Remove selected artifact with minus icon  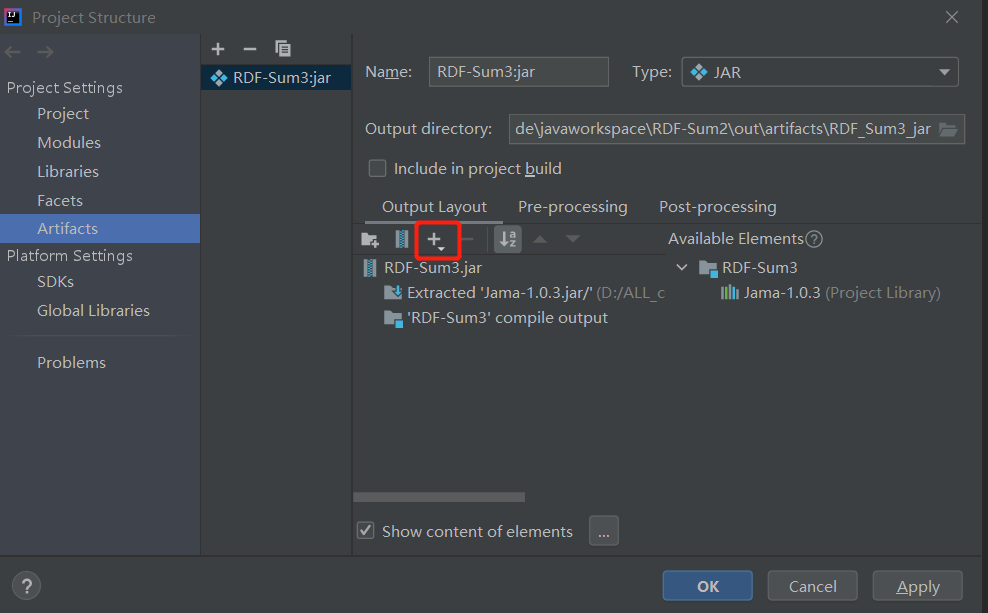[x=250, y=49]
